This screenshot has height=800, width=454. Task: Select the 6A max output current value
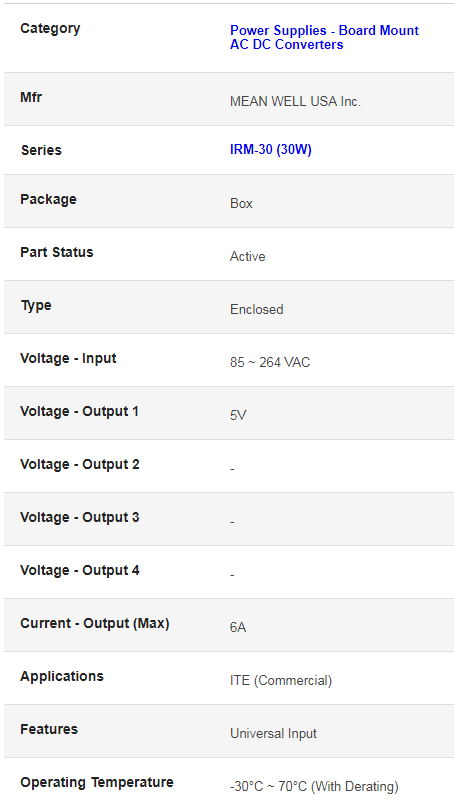[x=238, y=628]
